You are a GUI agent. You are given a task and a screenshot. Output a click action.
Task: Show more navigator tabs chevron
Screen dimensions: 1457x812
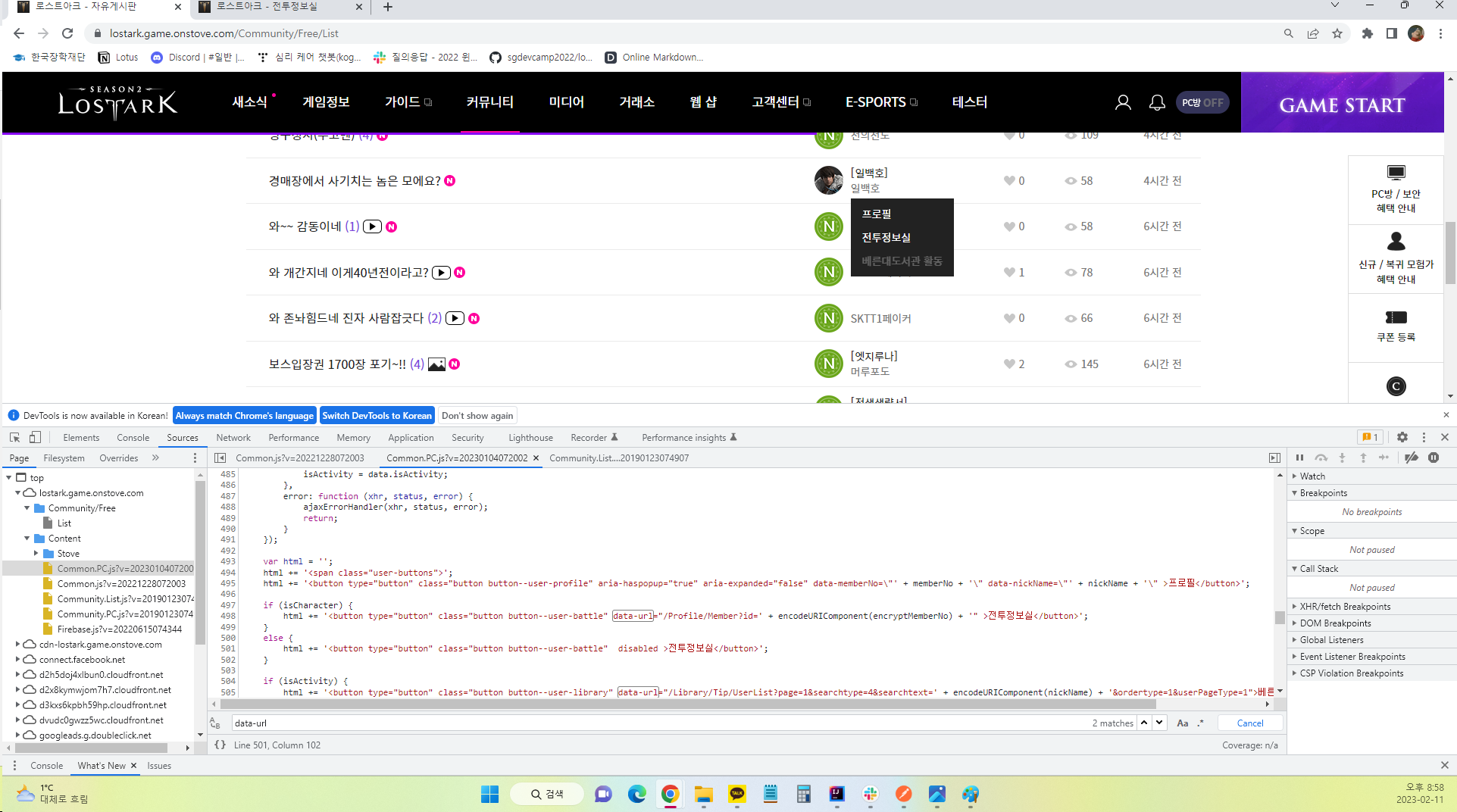155,458
